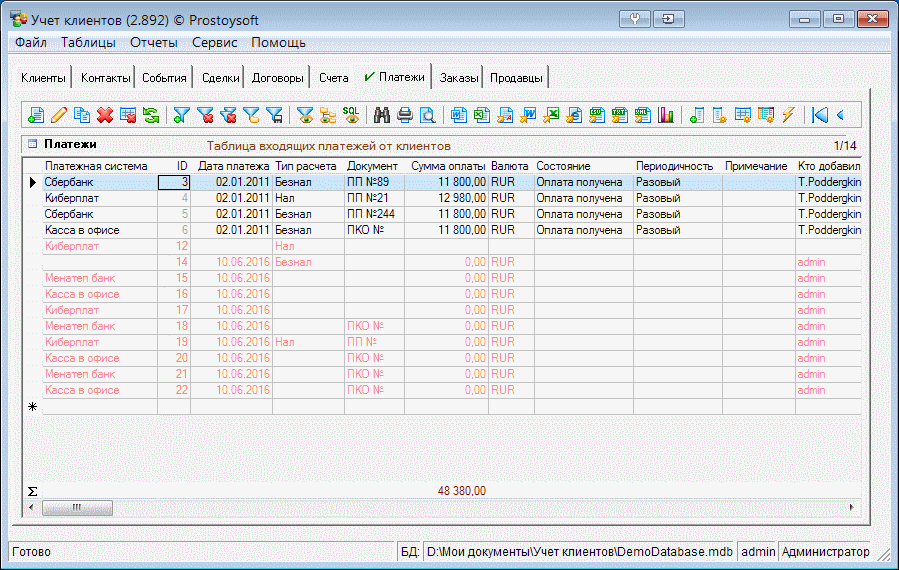This screenshot has height=570, width=899.
Task: Open the Сервис menu
Action: click(214, 42)
